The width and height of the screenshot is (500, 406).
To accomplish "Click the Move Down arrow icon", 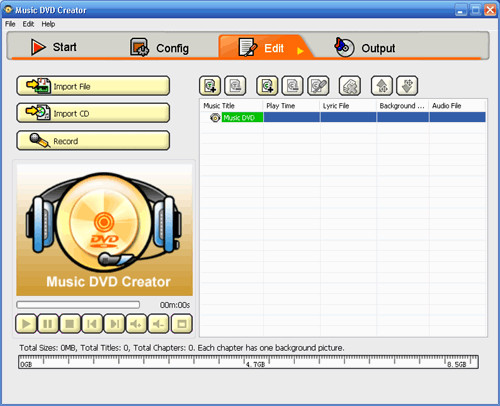I will click(407, 86).
